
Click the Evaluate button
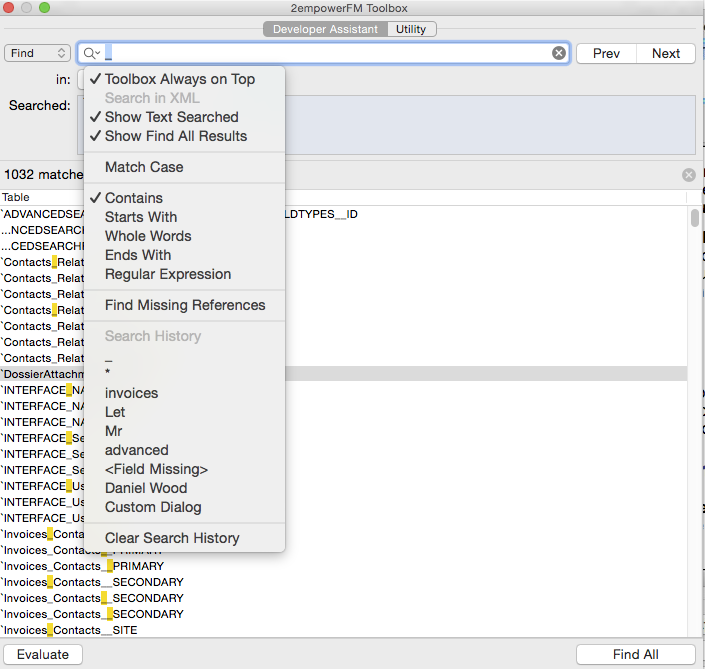[43, 655]
